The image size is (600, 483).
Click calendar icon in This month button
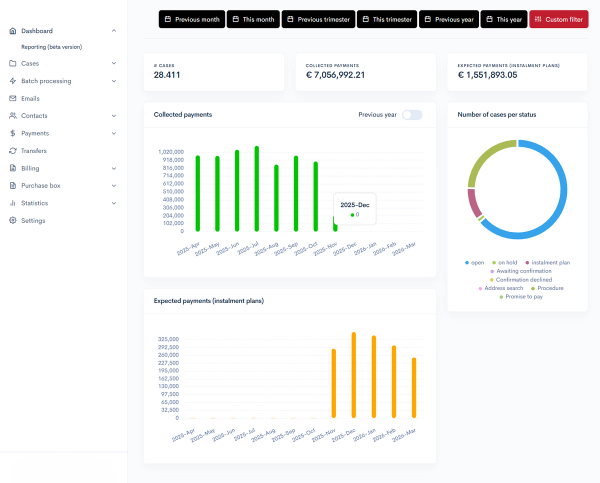click(236, 19)
